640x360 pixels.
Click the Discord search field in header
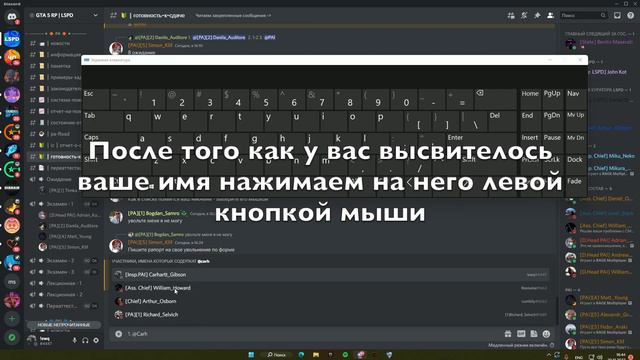(x=584, y=16)
